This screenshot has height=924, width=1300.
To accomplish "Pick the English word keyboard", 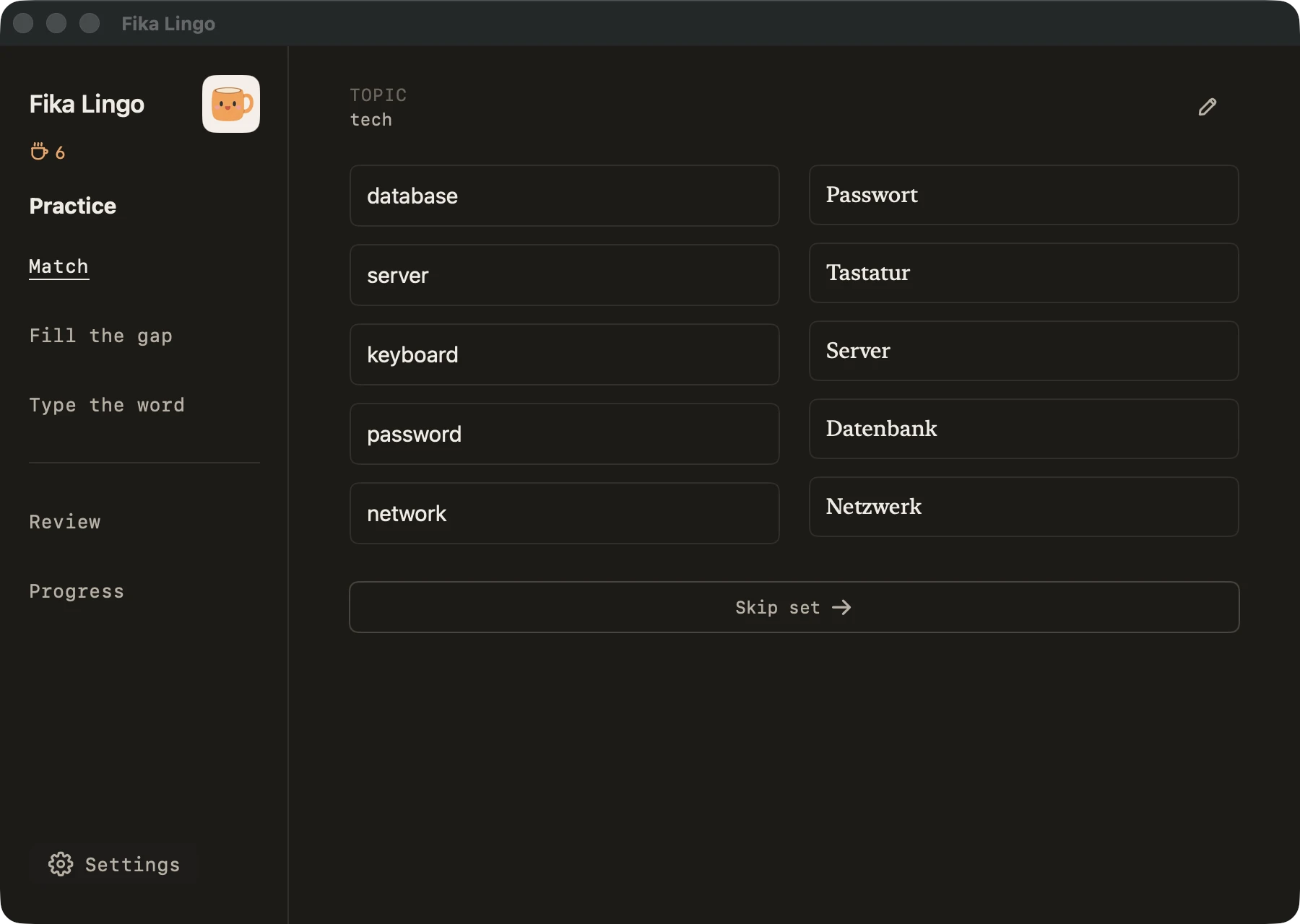I will [565, 354].
